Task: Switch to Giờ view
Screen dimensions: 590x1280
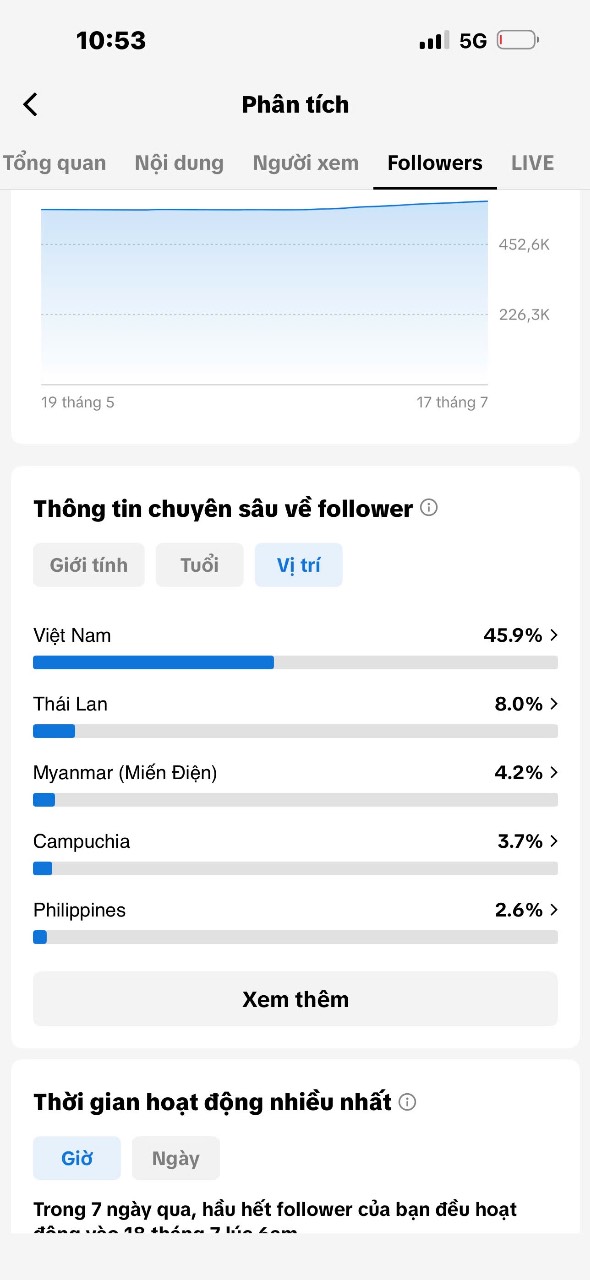Action: pyautogui.click(x=77, y=1158)
